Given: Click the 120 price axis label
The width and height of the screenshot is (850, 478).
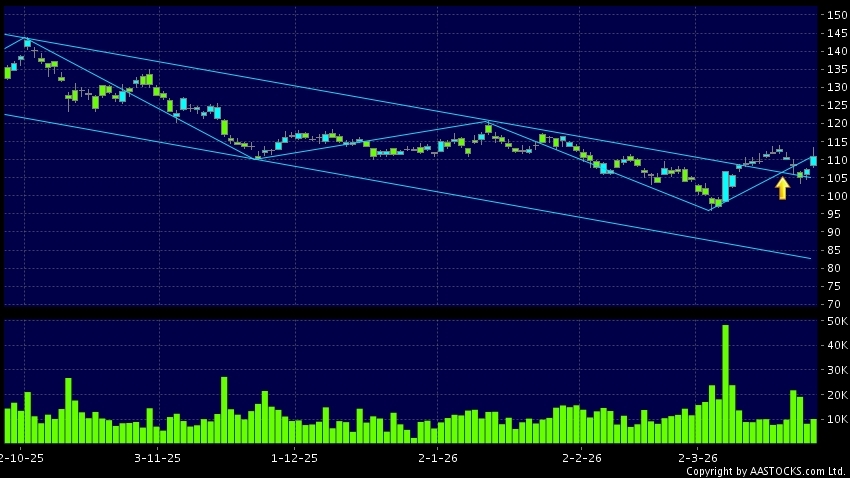Looking at the screenshot, I should coord(836,124).
